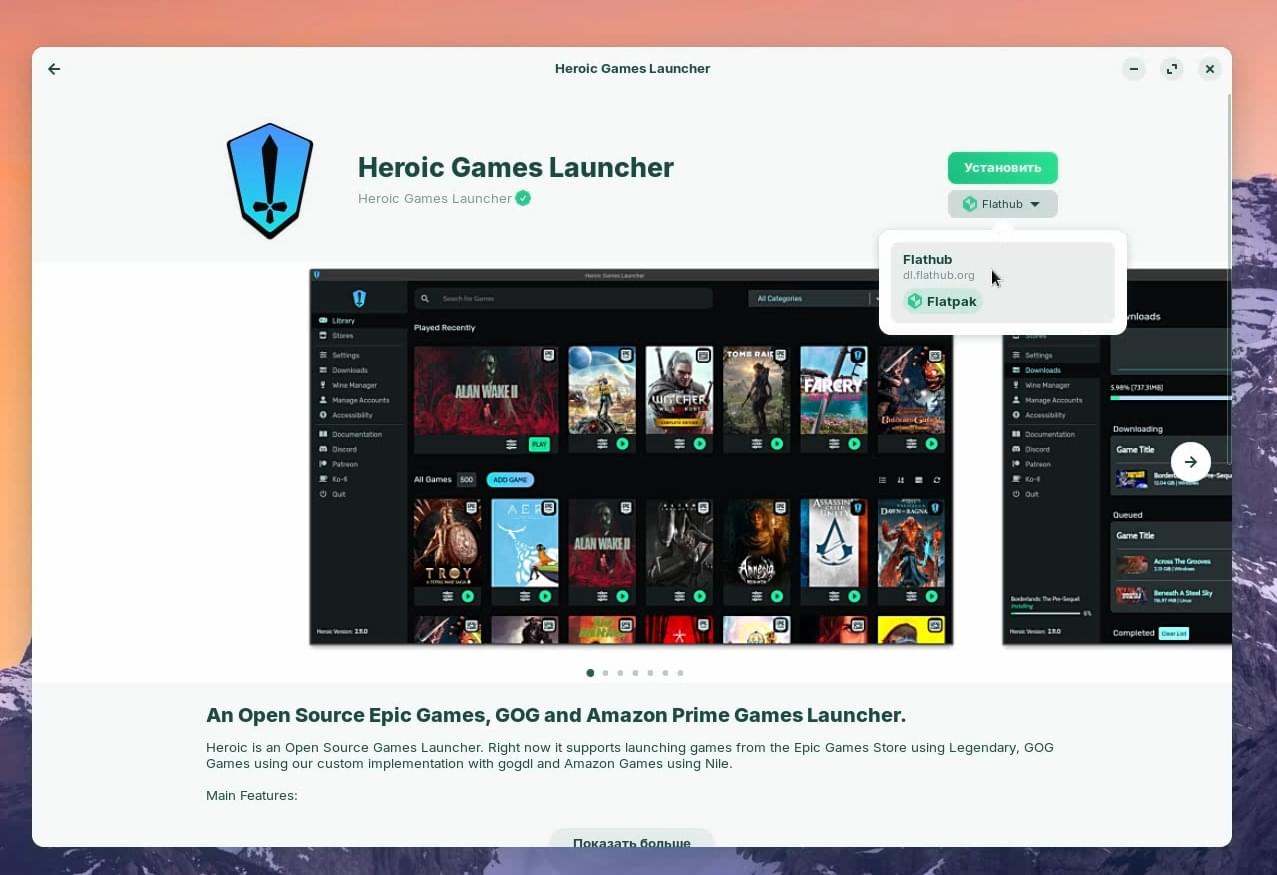Open the partially visible Downloads screenshot
The width and height of the screenshot is (1277, 875).
point(1117,457)
